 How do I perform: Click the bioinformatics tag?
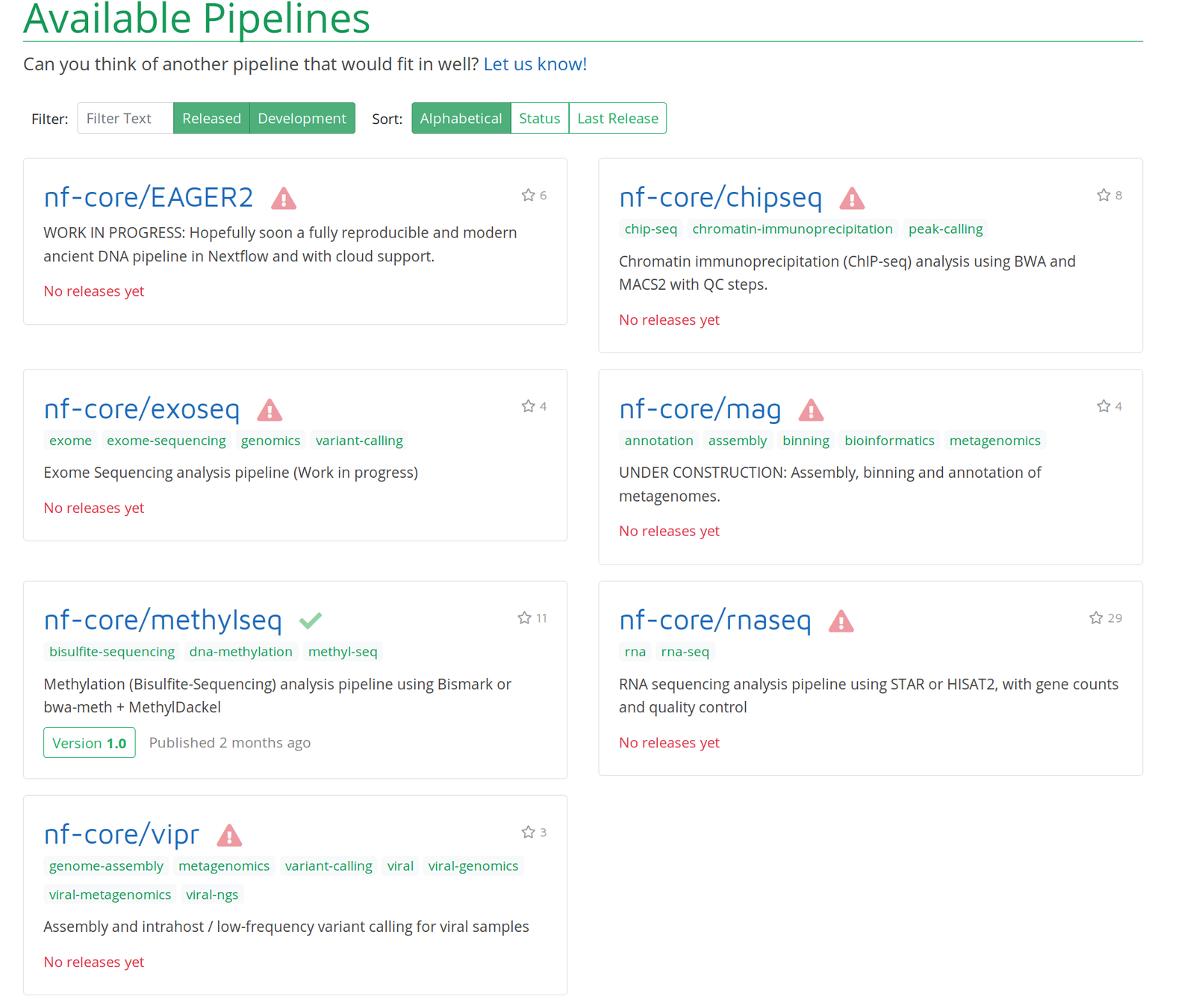pos(890,441)
